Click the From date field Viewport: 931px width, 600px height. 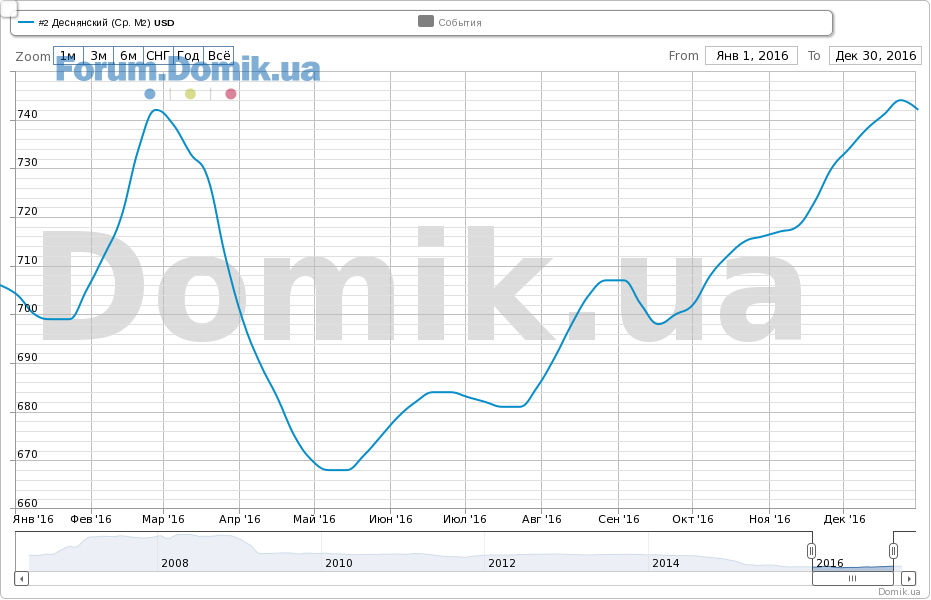tap(751, 56)
